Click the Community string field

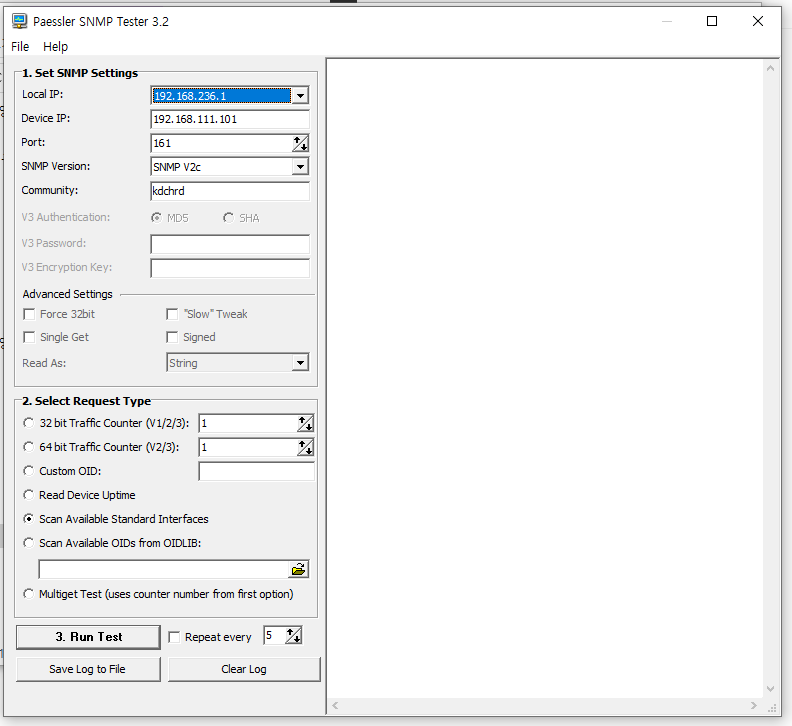tap(230, 191)
